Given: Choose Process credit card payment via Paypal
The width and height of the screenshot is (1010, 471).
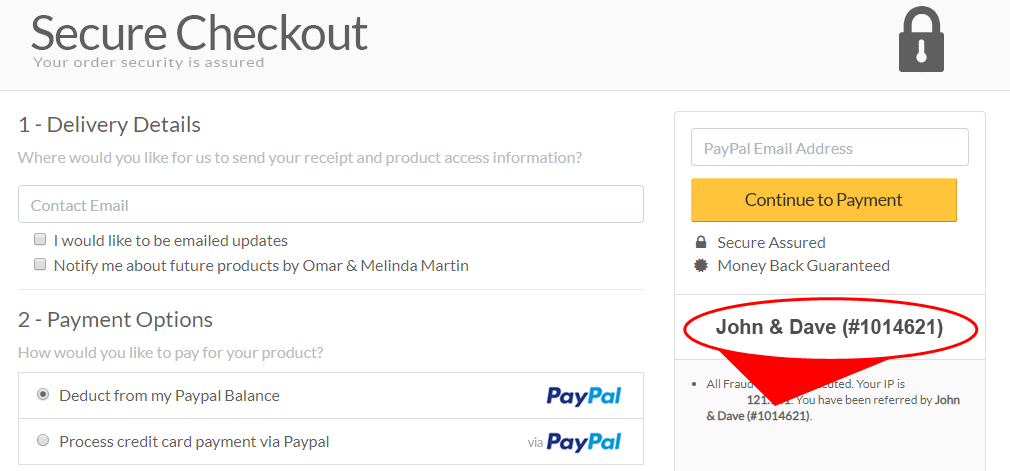Looking at the screenshot, I should [x=43, y=440].
